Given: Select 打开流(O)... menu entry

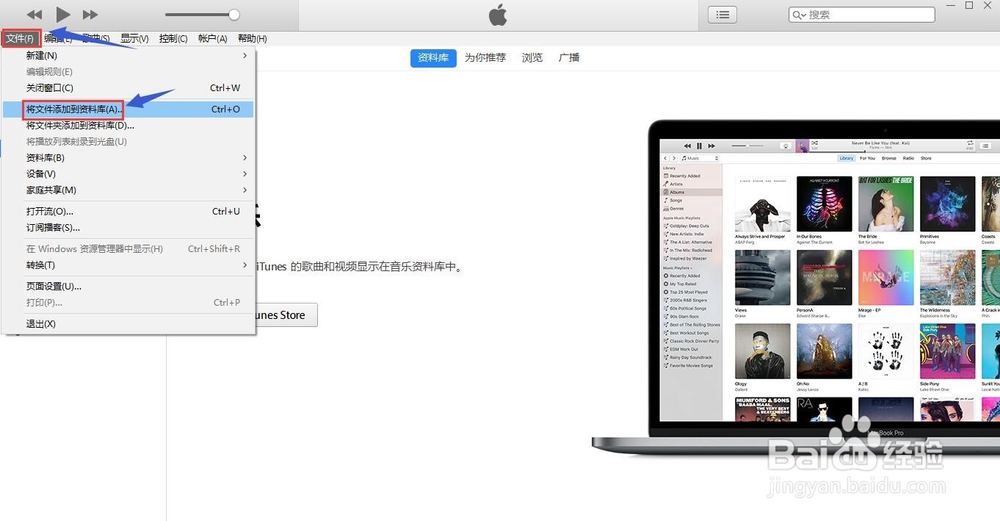Looking at the screenshot, I should click(x=128, y=211).
